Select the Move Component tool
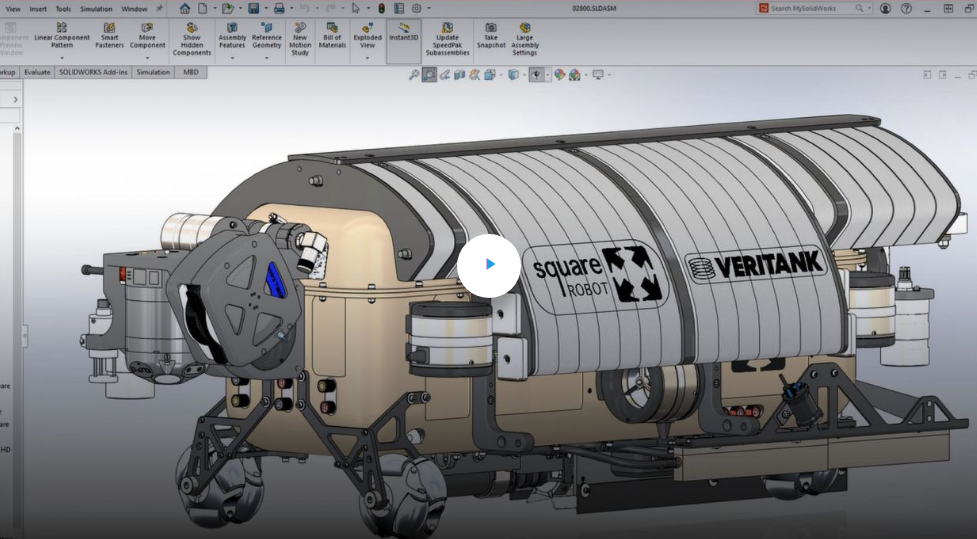Viewport: 977px width, 539px height. (147, 35)
